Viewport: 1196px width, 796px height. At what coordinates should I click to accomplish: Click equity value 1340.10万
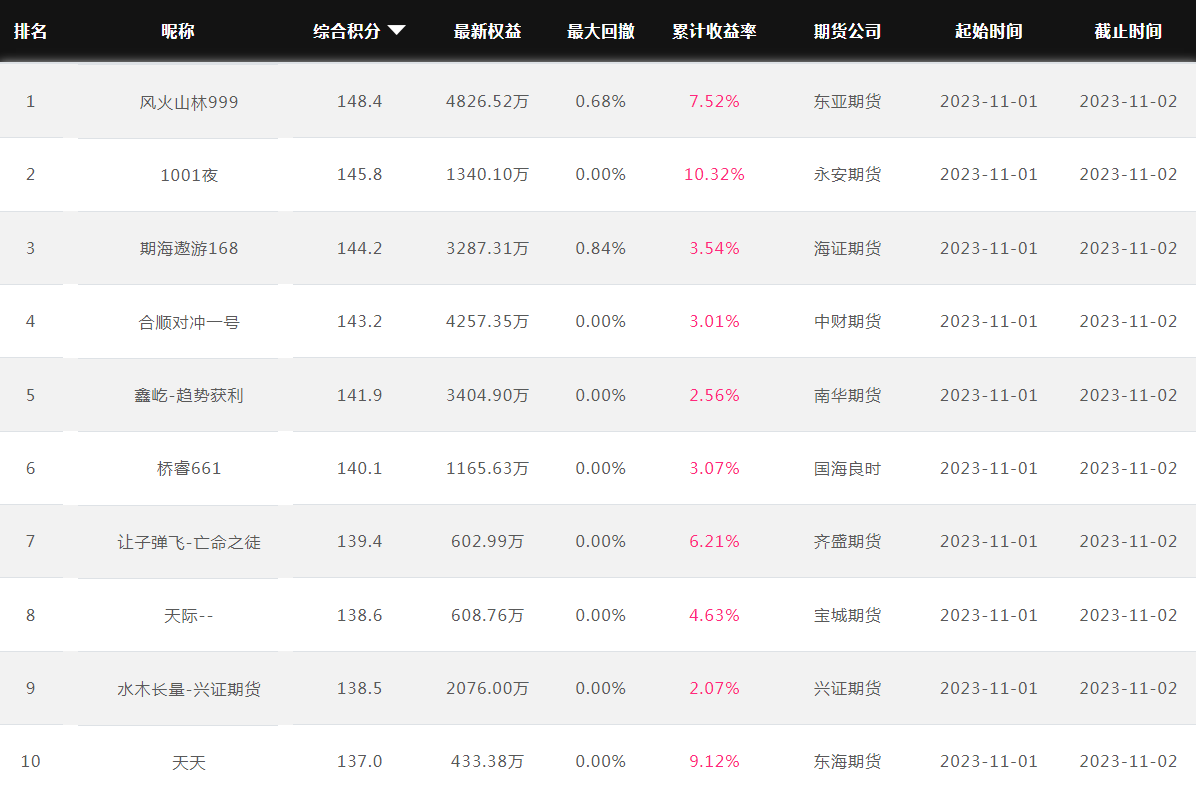click(487, 175)
